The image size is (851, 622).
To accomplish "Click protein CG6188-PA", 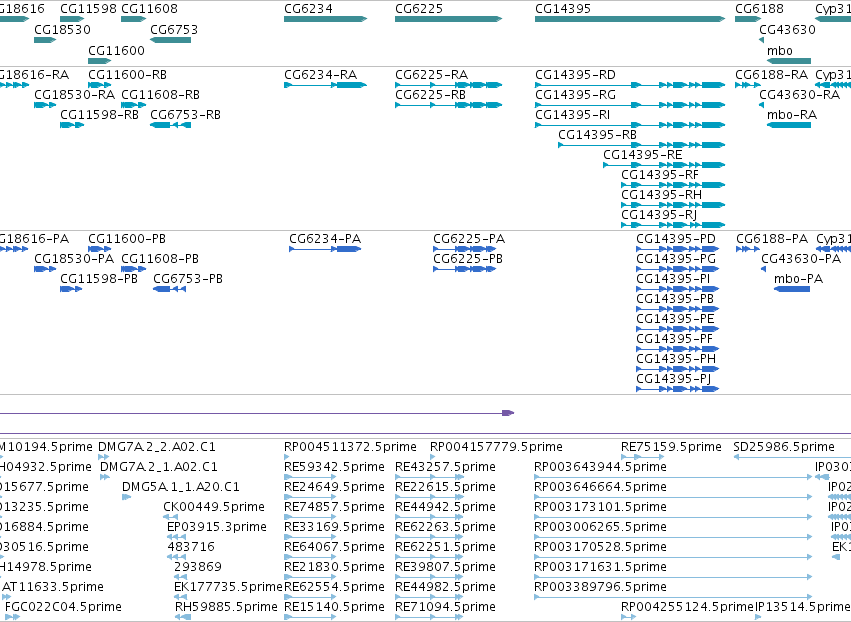I will [748, 249].
